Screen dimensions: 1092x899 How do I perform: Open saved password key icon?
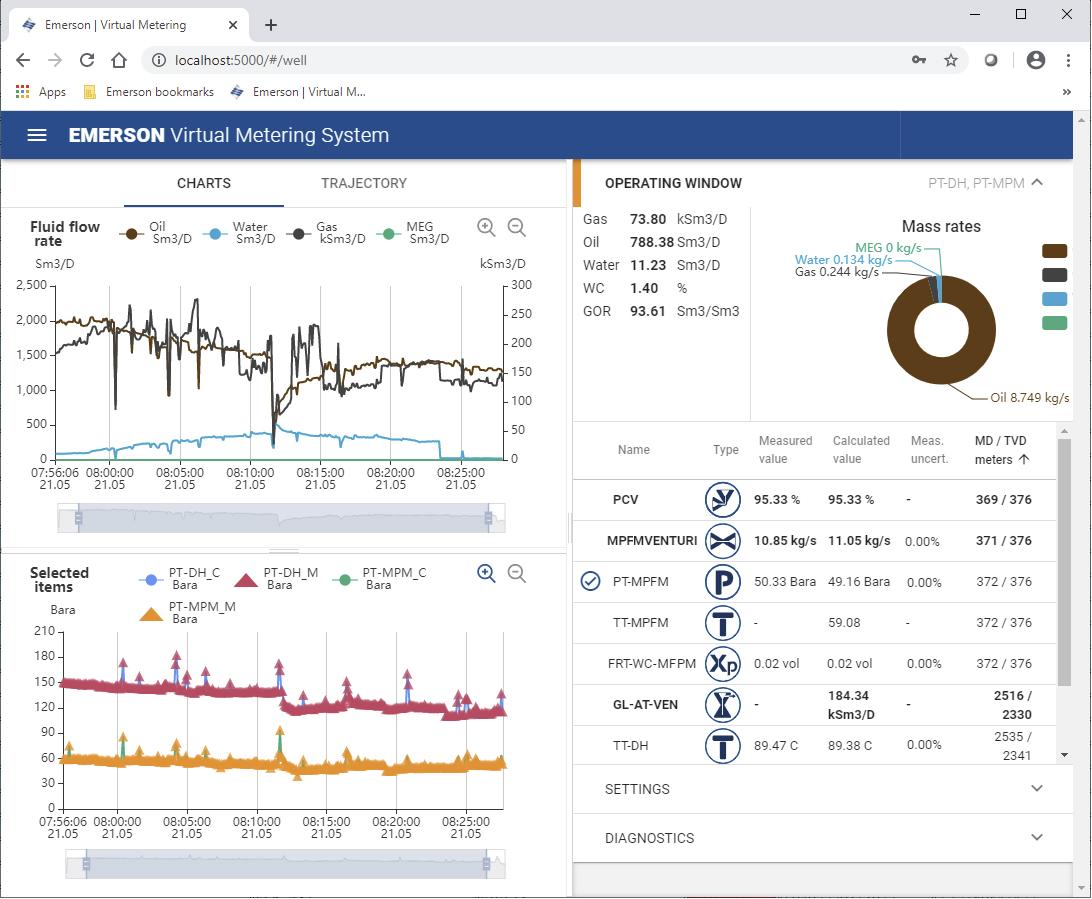coord(919,61)
